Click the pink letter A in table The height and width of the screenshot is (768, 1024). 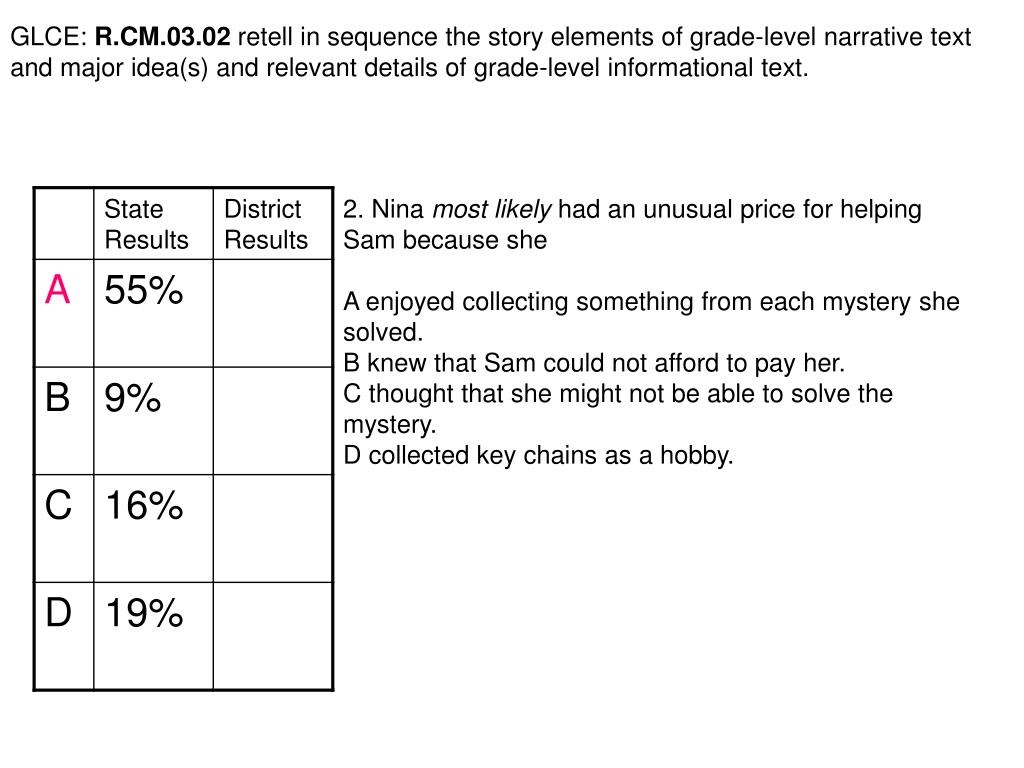point(57,289)
